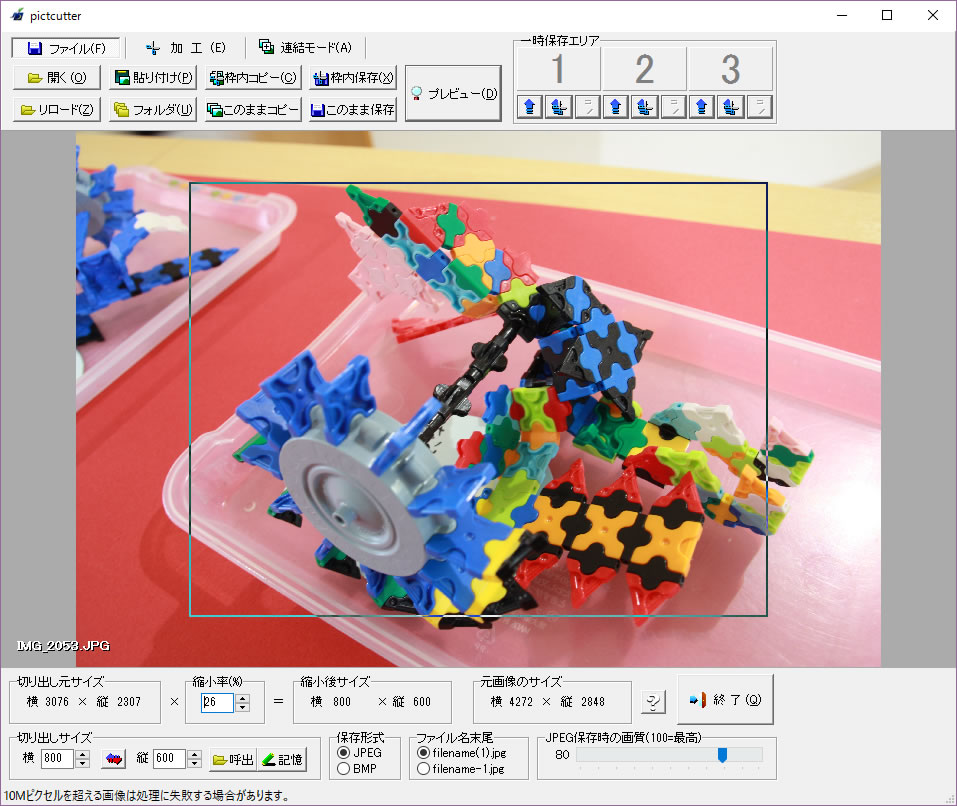Increase the 縮小率 reduction ratio
Screen dimensions: 957x806
click(x=243, y=698)
